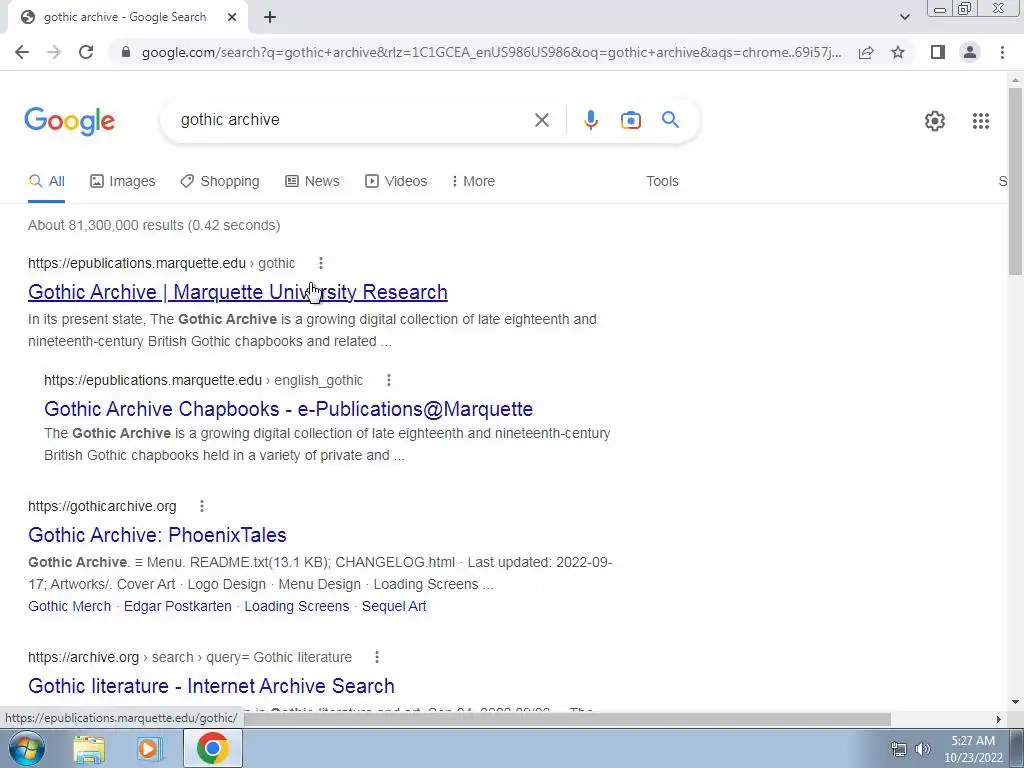Switch to News tab

pyautogui.click(x=312, y=182)
